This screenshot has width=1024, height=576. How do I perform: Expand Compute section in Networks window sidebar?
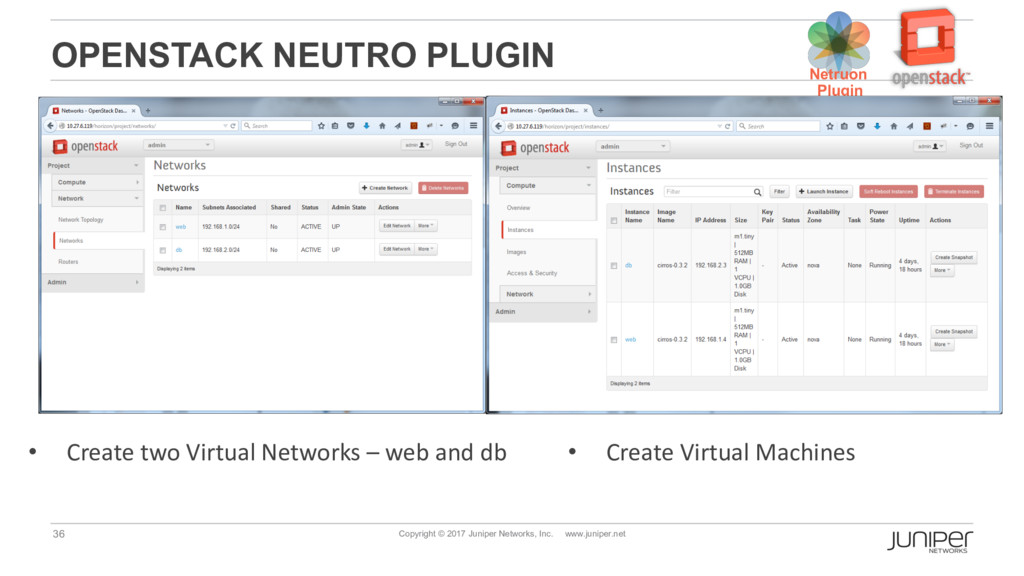point(97,182)
